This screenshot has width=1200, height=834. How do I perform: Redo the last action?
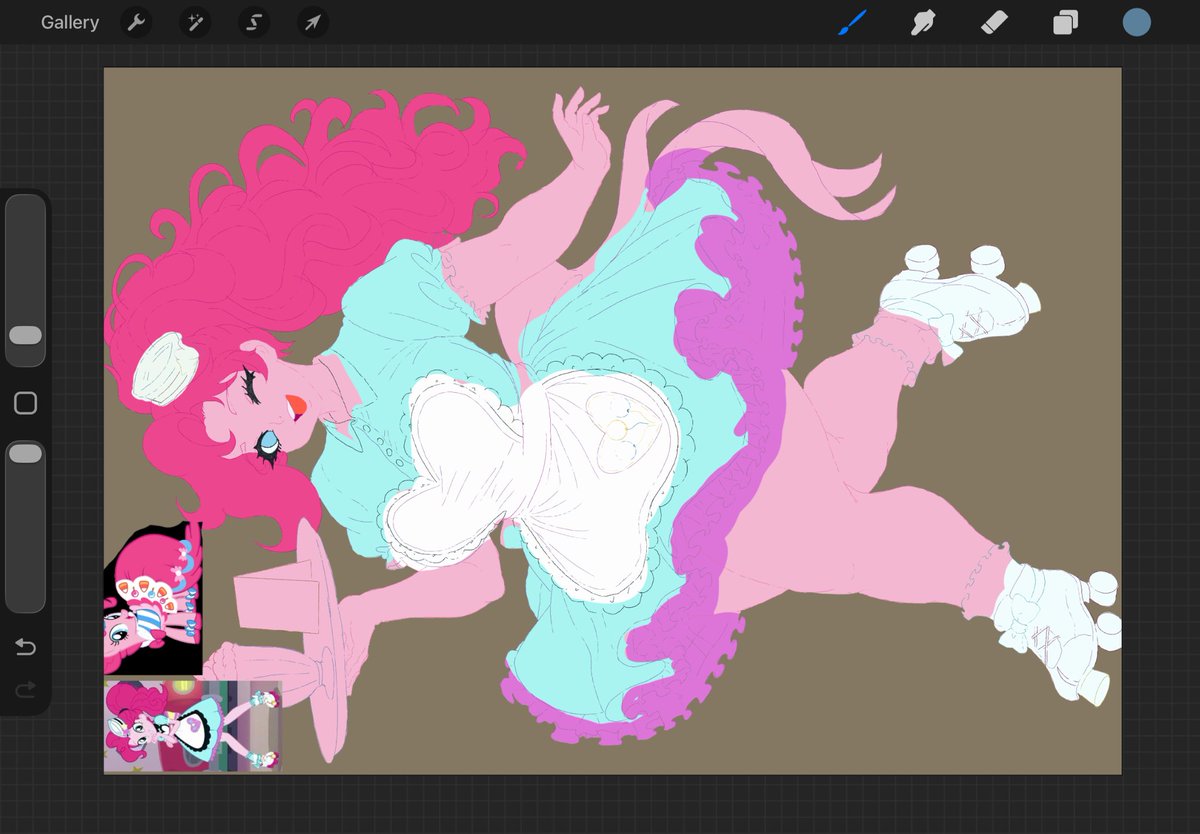pyautogui.click(x=26, y=689)
